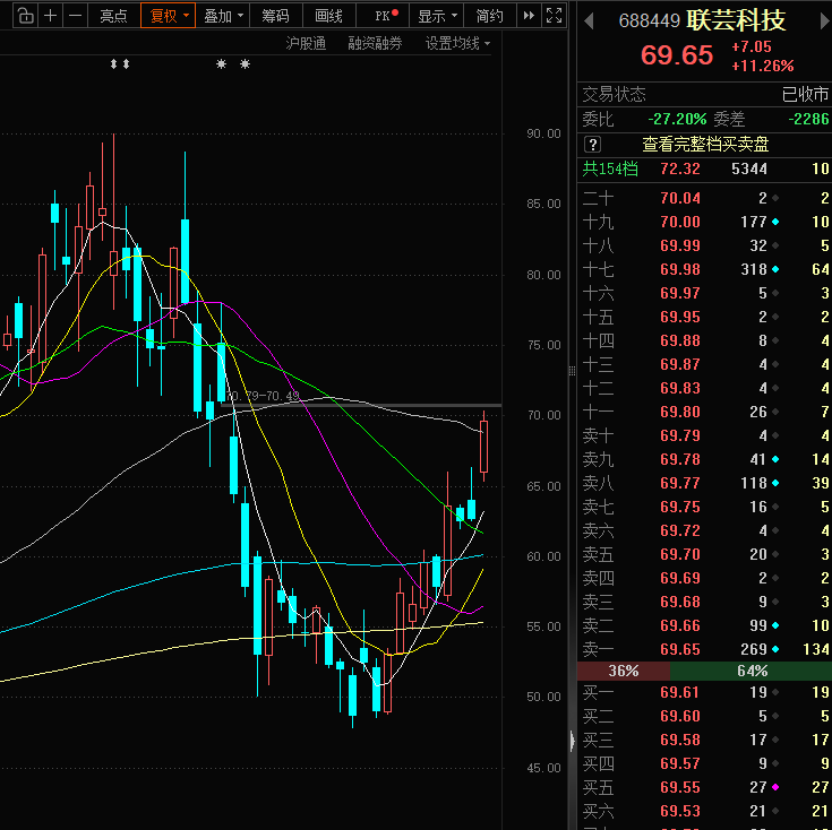The height and width of the screenshot is (830, 832).
Task: Click the green 64% sell ratio bar
Action: 751,671
